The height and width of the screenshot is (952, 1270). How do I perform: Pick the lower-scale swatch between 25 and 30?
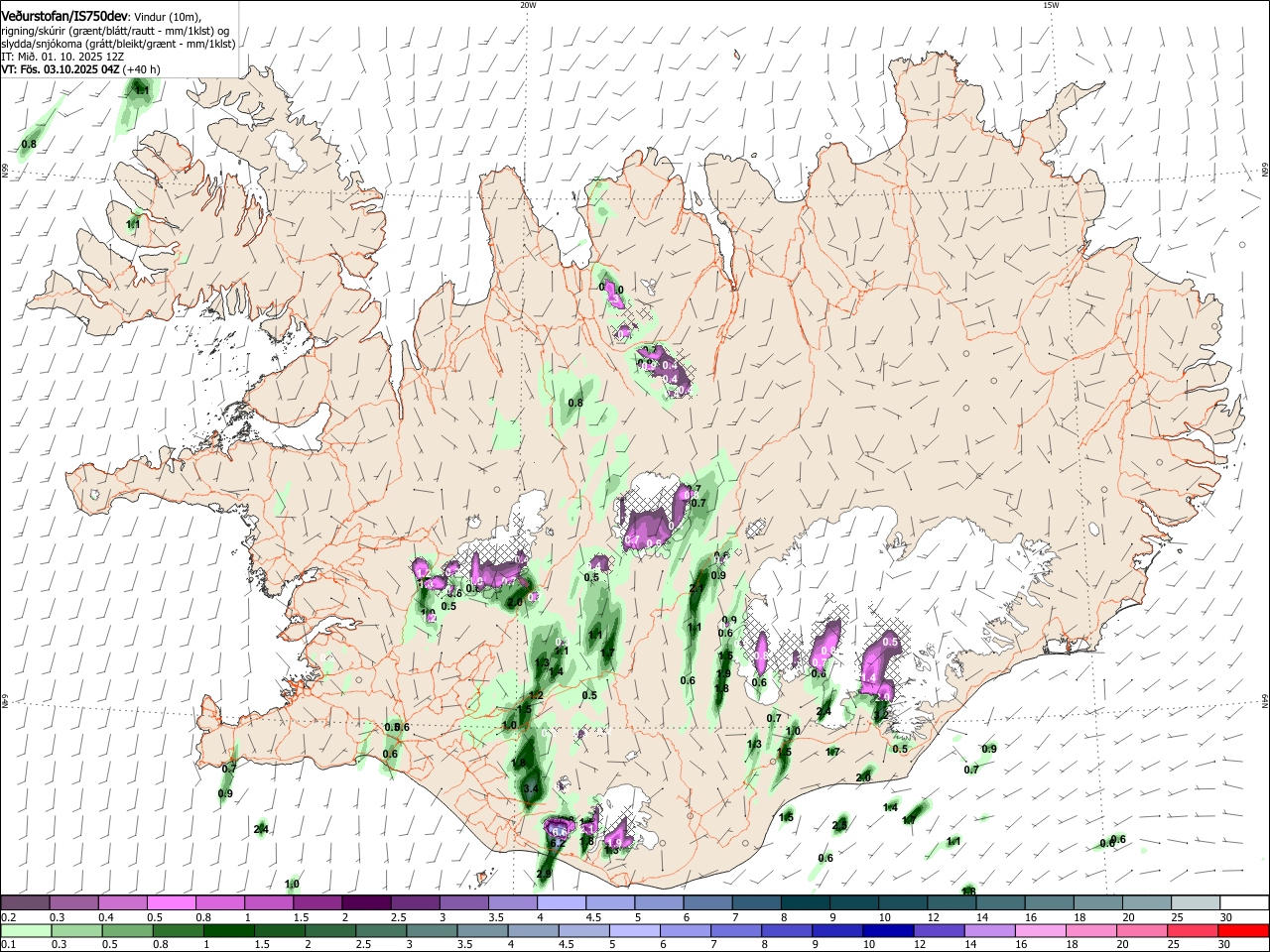(1195, 930)
